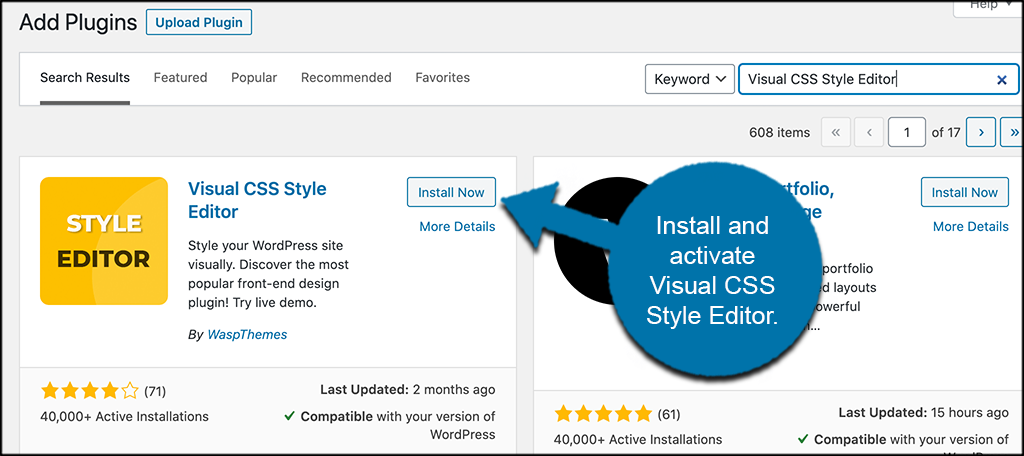Go to previous page of results
The image size is (1024, 456).
coord(869,133)
